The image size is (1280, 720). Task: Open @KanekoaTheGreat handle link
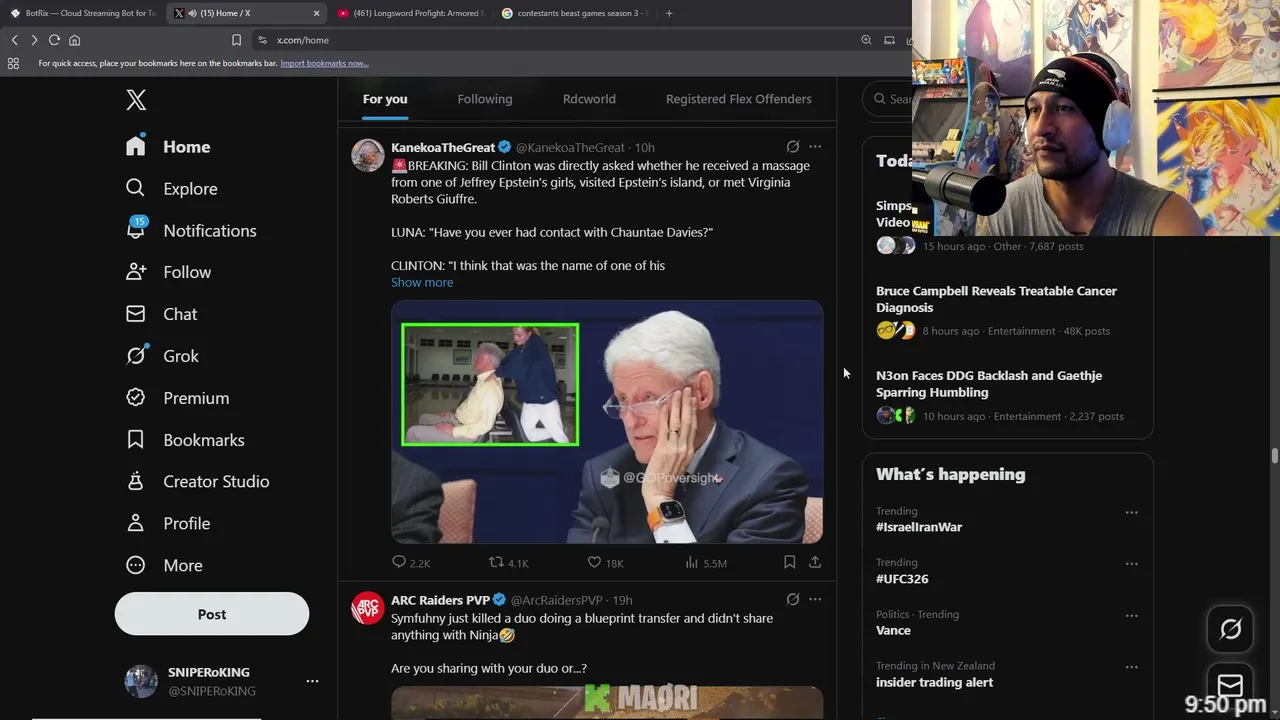click(x=570, y=147)
